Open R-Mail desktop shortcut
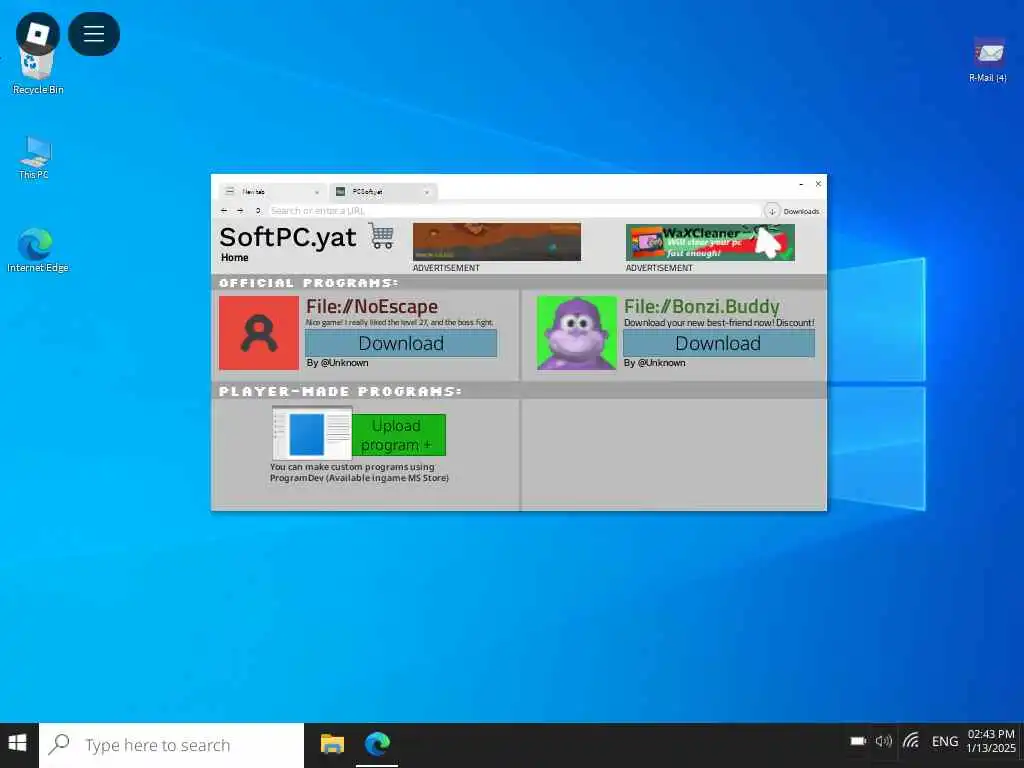Viewport: 1024px width, 768px height. (988, 60)
